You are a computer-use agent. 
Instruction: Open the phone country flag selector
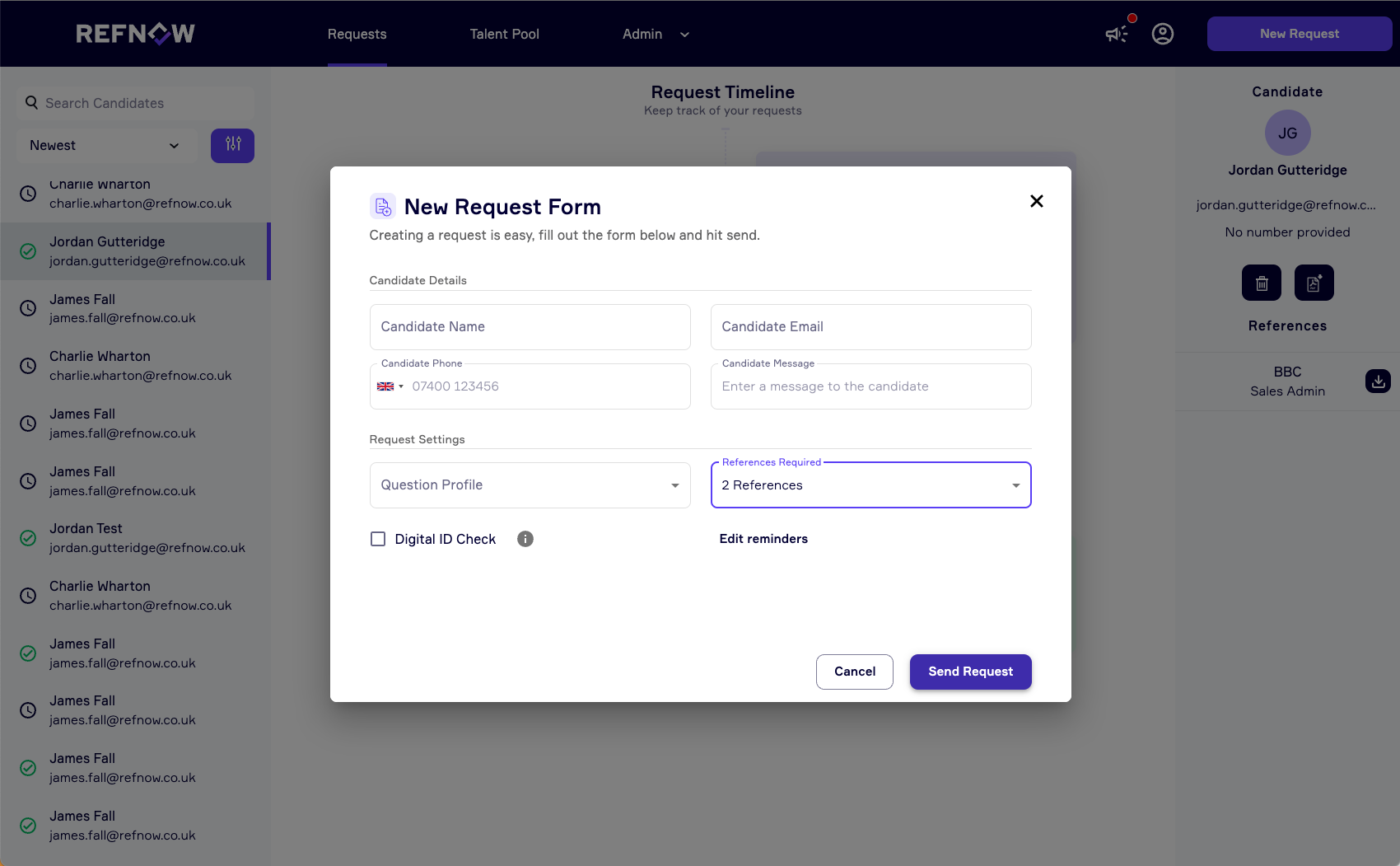click(x=389, y=386)
